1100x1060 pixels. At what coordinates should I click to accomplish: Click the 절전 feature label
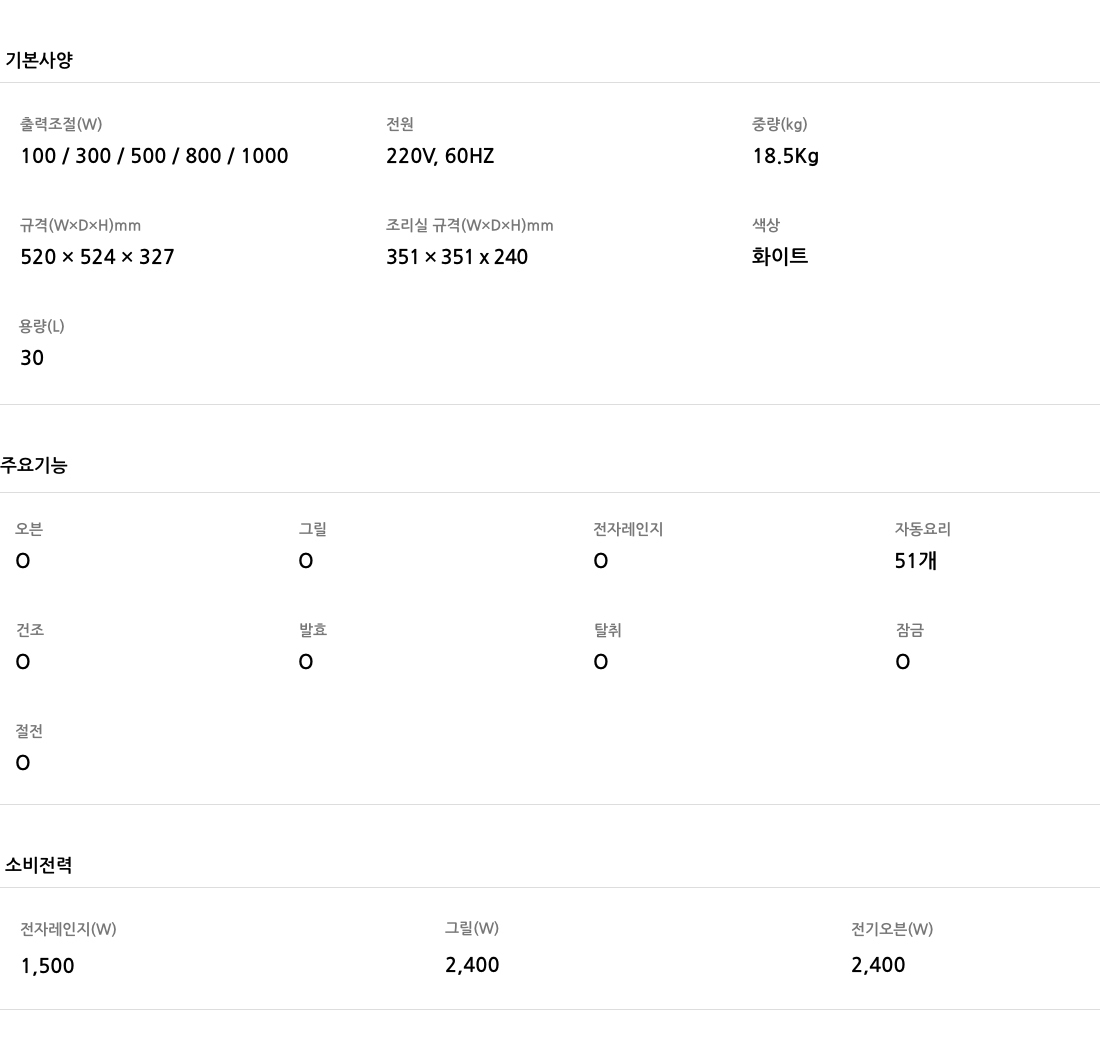click(29, 731)
